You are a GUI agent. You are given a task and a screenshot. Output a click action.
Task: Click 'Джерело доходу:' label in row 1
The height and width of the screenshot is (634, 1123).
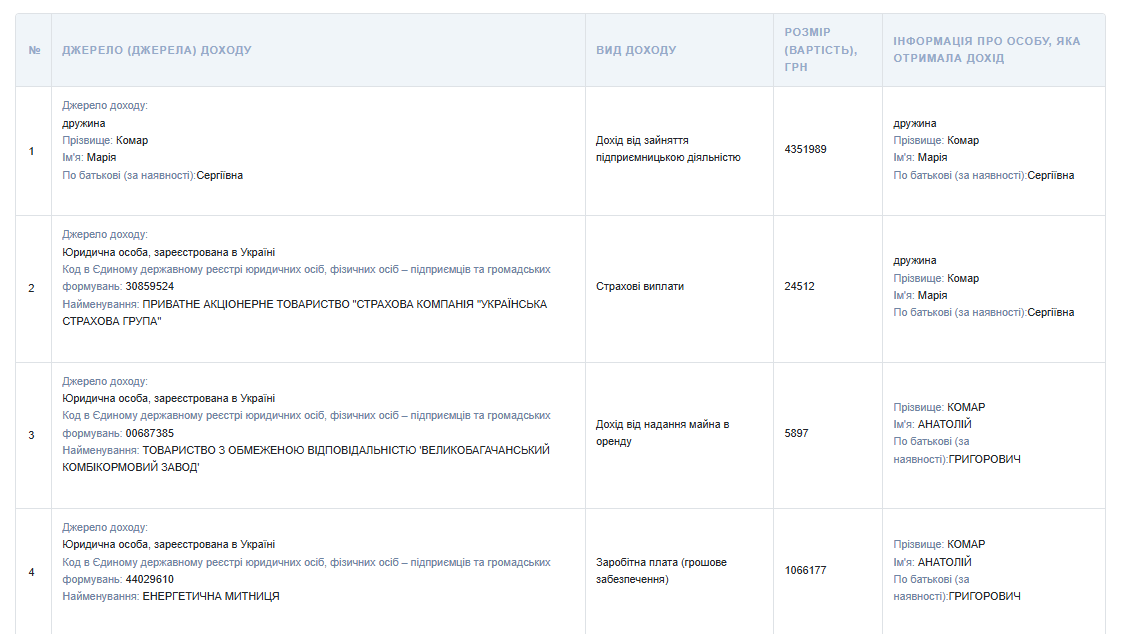[105, 105]
